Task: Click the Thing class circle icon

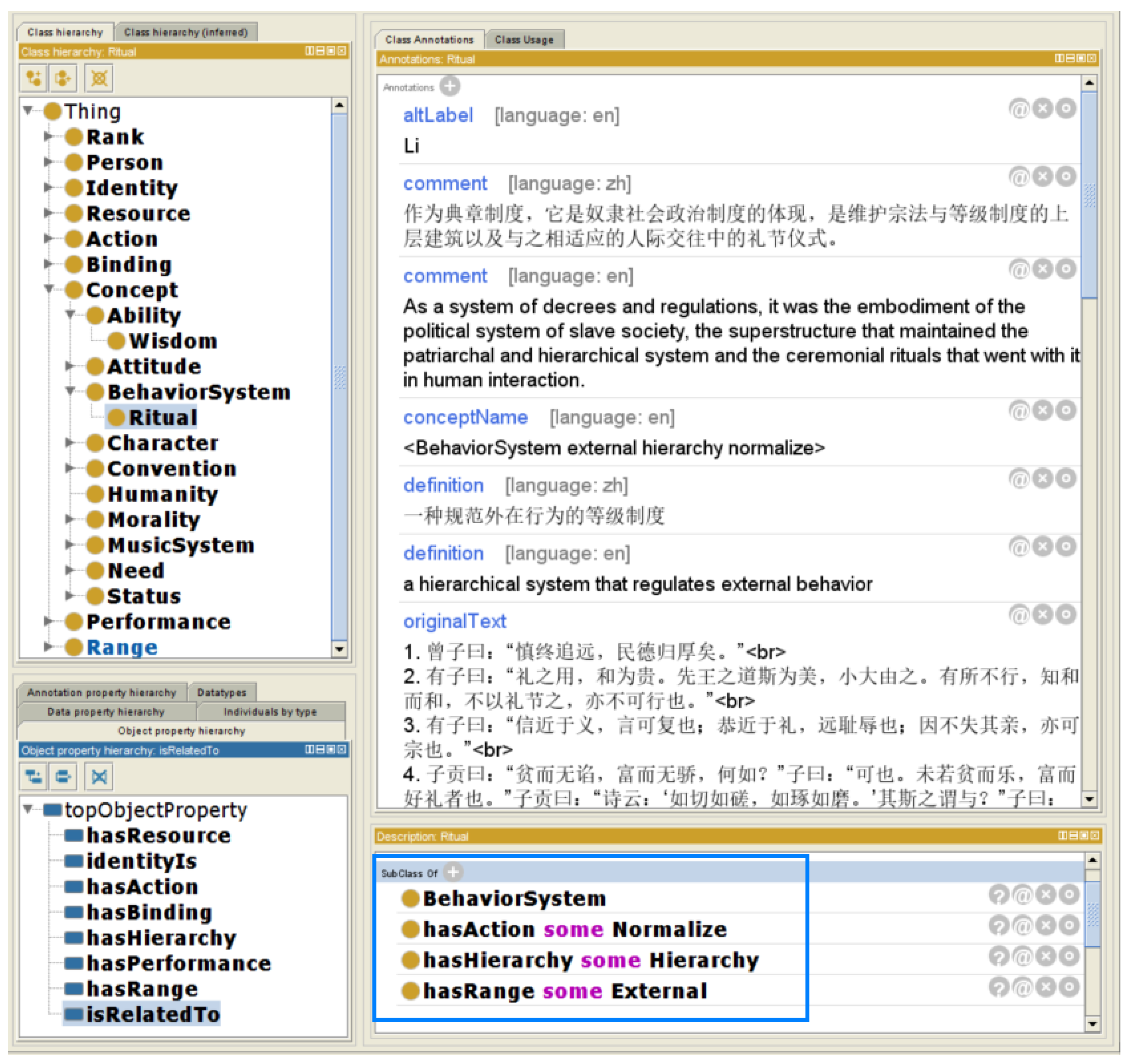Action: pos(52,111)
